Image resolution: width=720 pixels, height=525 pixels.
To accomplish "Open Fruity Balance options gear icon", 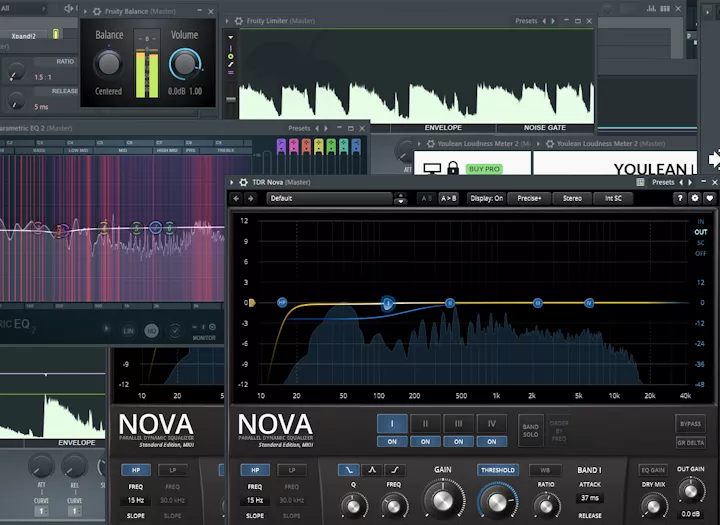I will (97, 11).
